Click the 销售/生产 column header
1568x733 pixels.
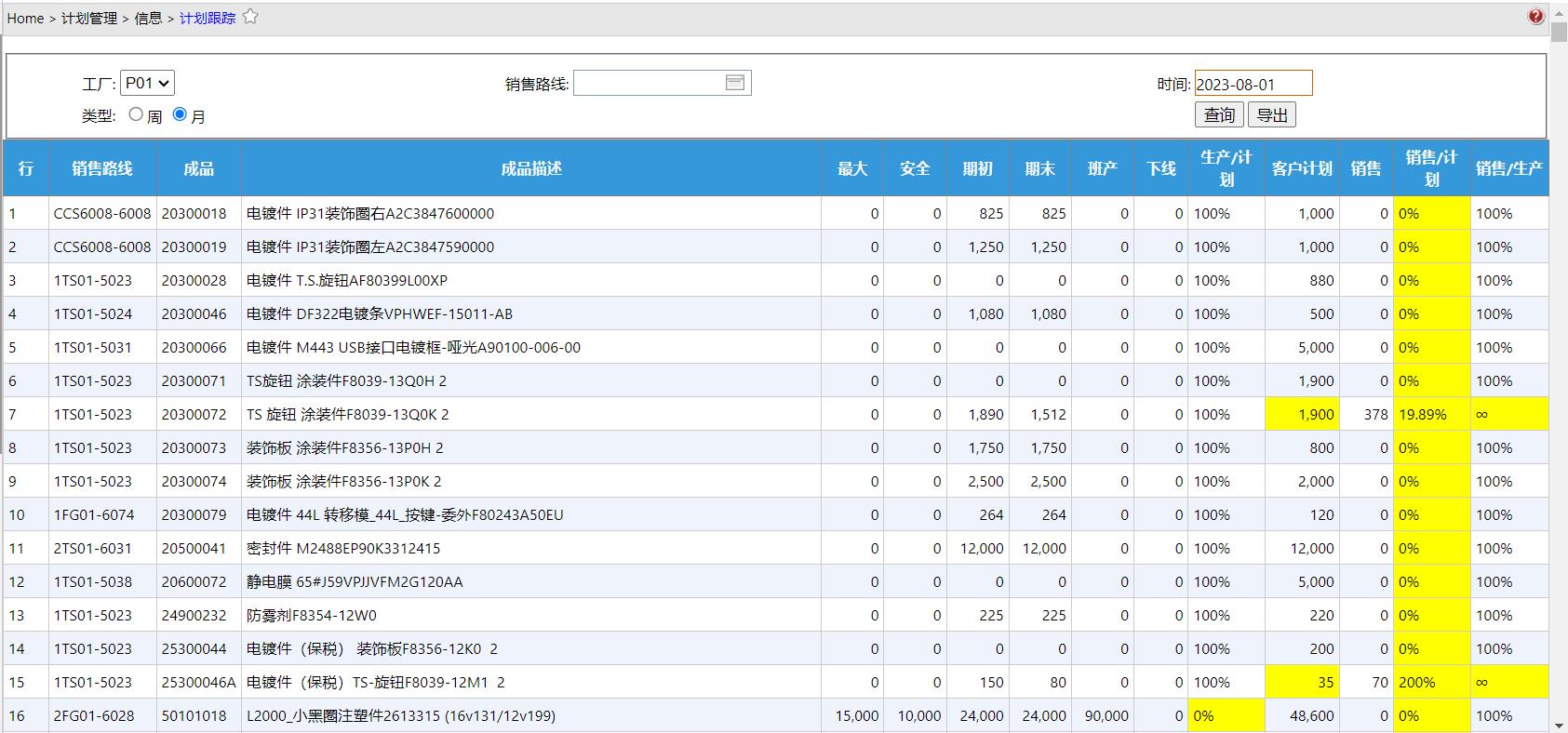[1509, 168]
